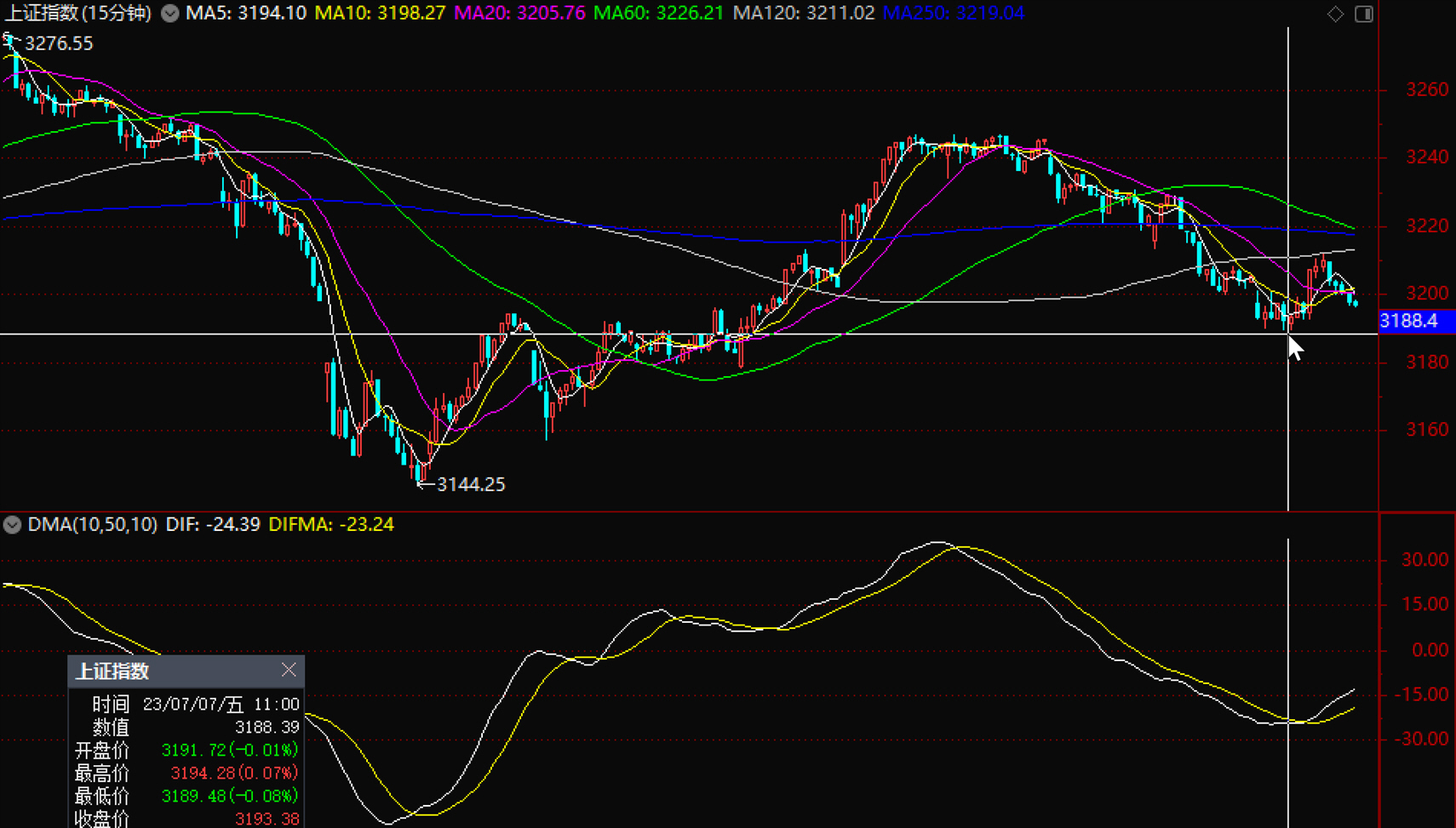Select the MA10 moving average label
Viewport: 1456px width, 828px height.
tap(380, 14)
